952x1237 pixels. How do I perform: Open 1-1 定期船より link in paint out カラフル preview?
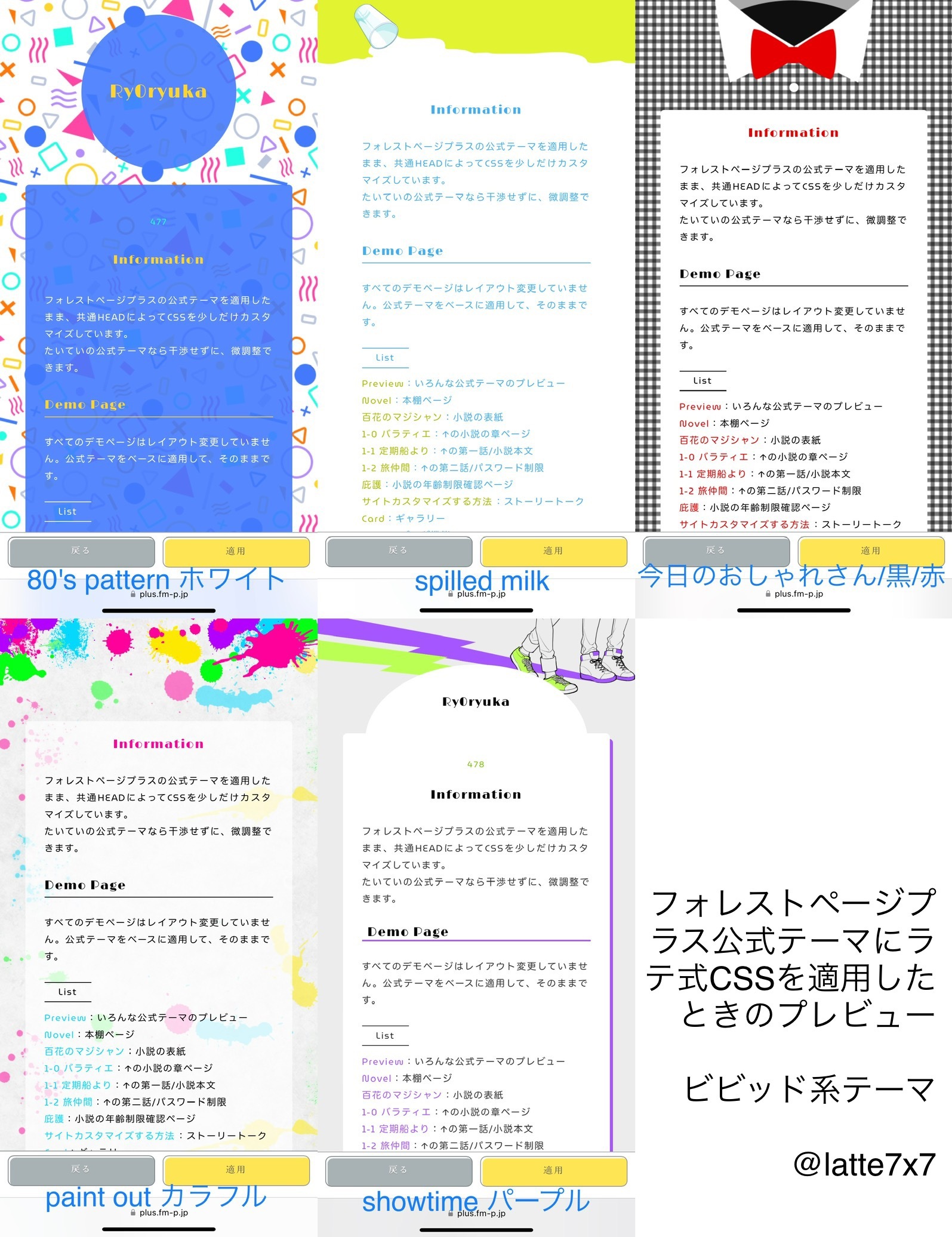tap(77, 1085)
